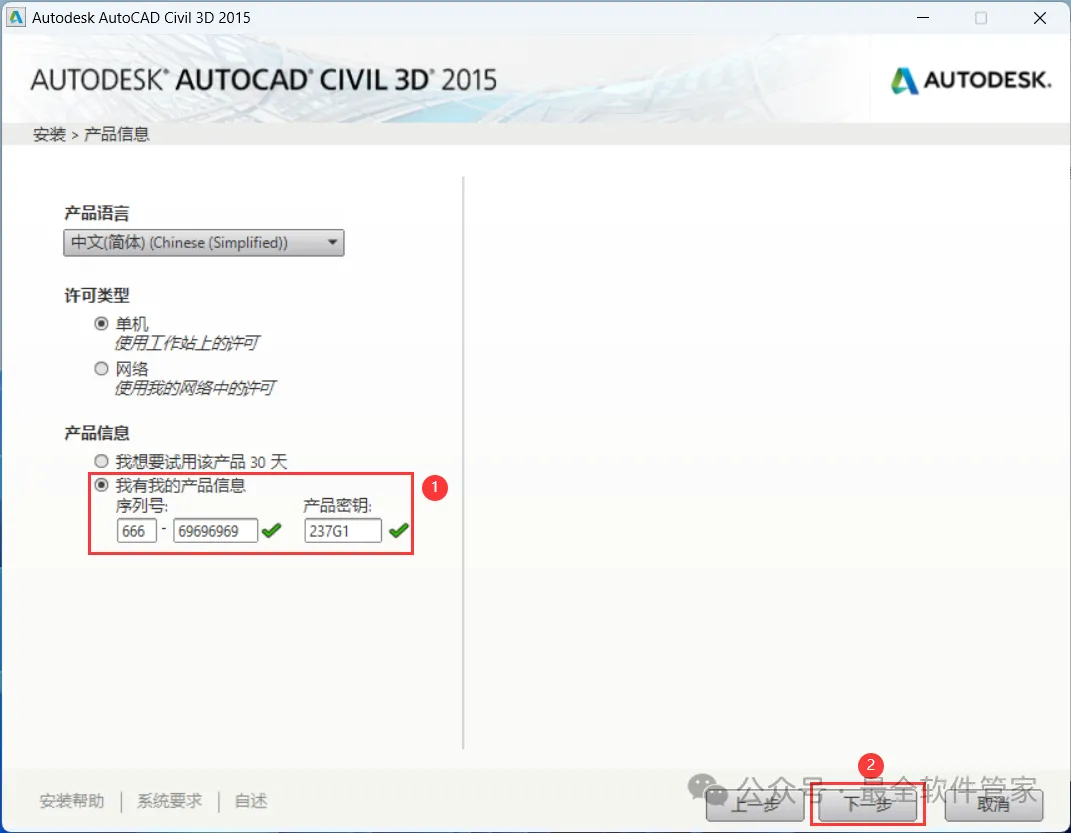Select 我有我的产品信息 radio button
Image resolution: width=1071 pixels, height=833 pixels.
101,485
